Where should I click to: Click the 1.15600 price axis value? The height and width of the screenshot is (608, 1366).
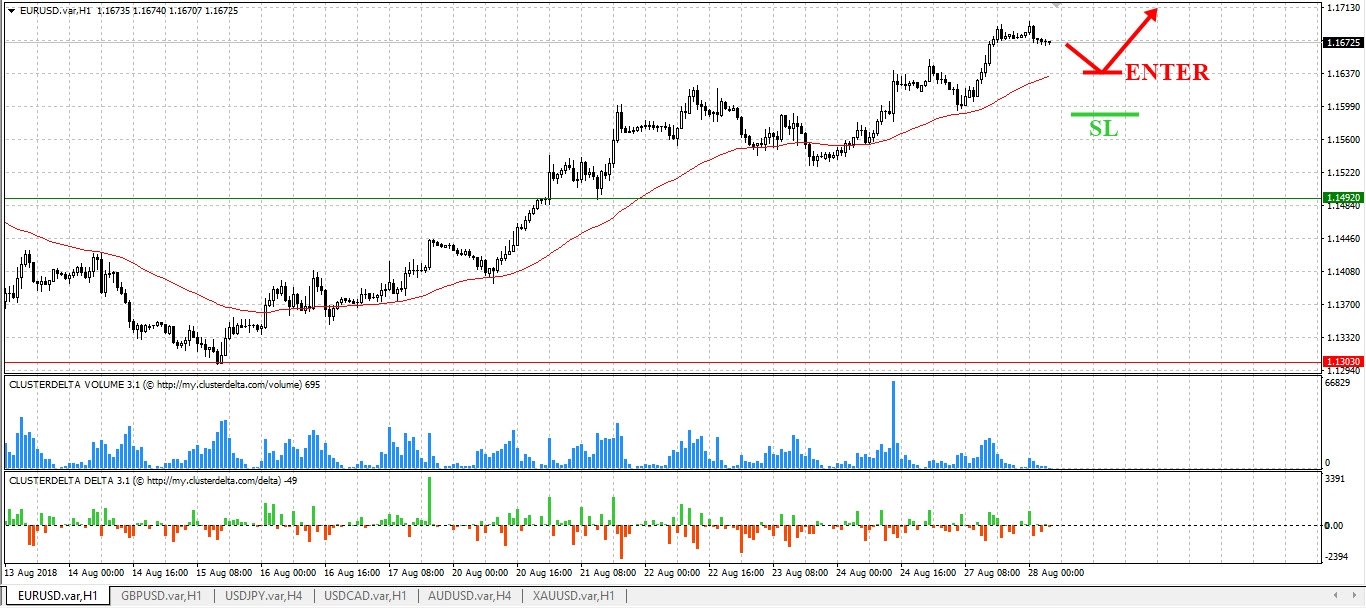coord(1342,140)
